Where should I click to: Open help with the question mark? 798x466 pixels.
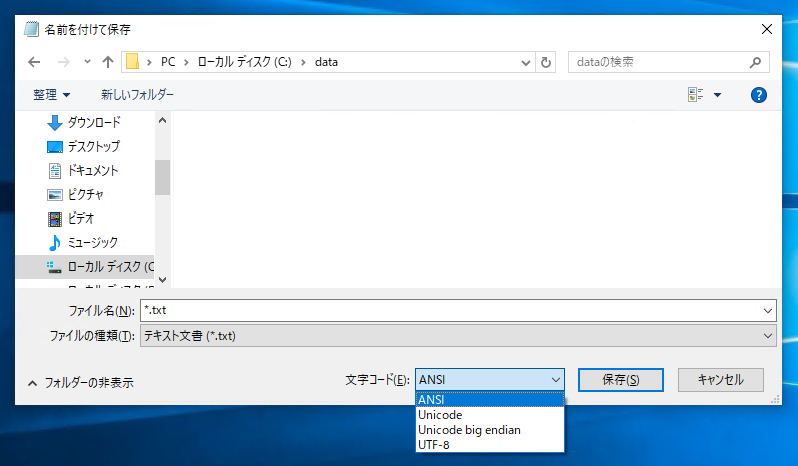758,95
